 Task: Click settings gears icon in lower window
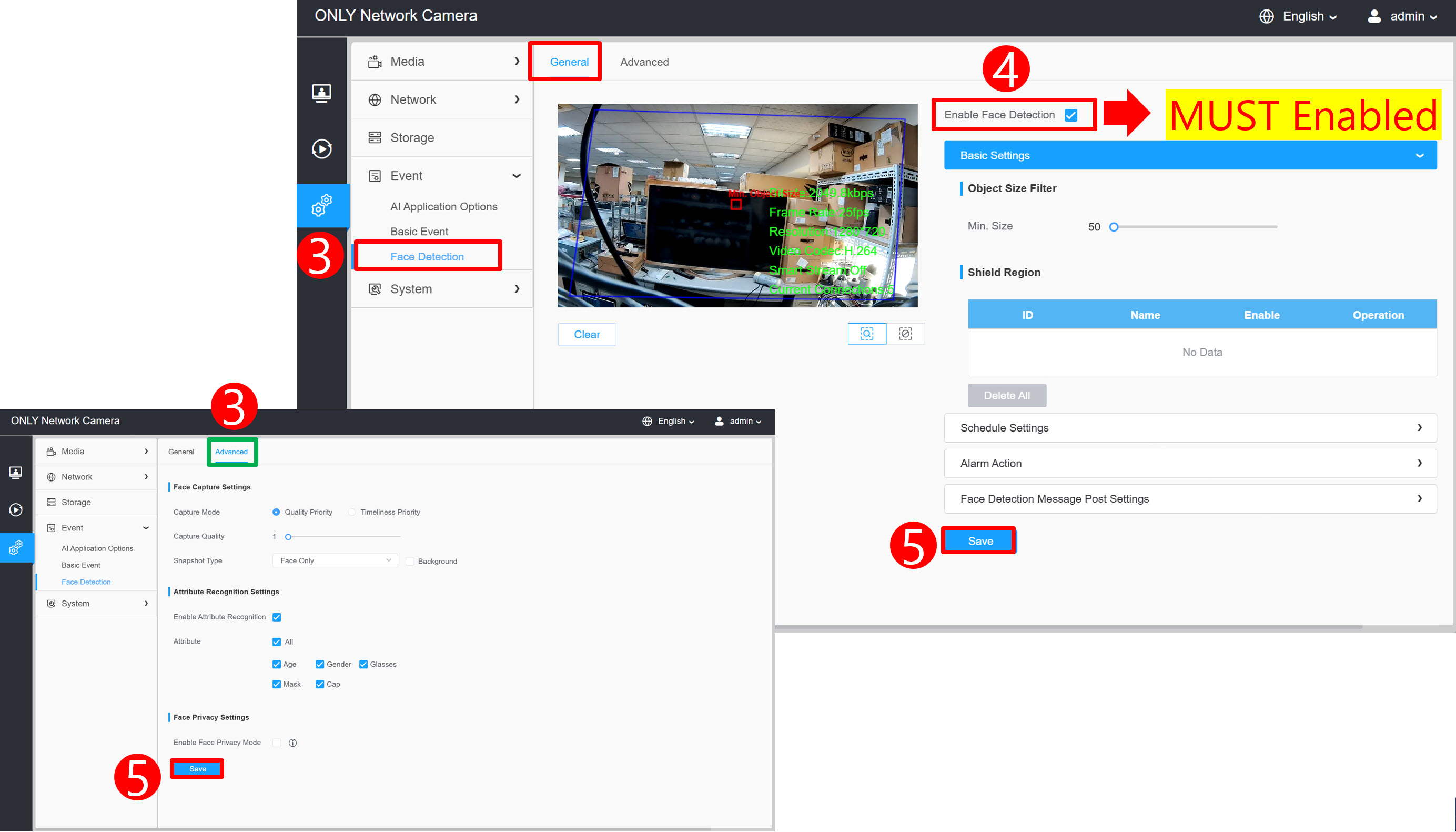pyautogui.click(x=15, y=547)
